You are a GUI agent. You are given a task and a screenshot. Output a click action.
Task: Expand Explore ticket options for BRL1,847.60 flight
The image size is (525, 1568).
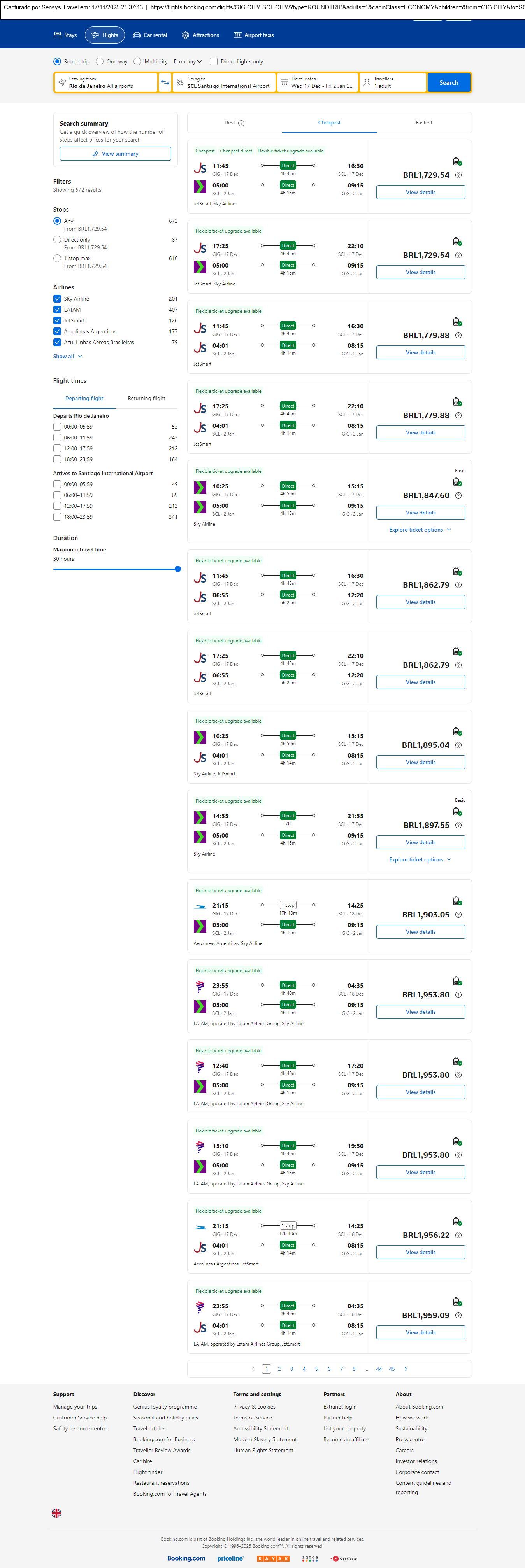click(x=420, y=530)
